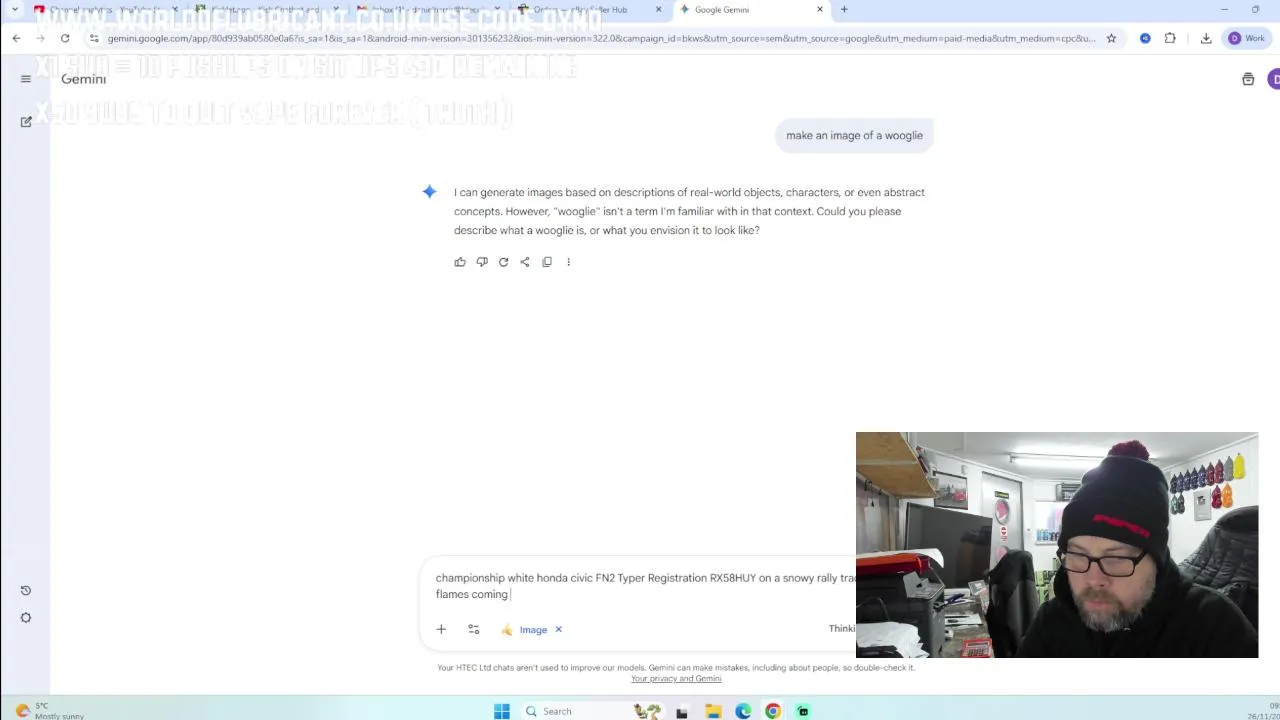Click the Gemini logo text
Viewport: 1280px width, 720px height.
pos(83,79)
